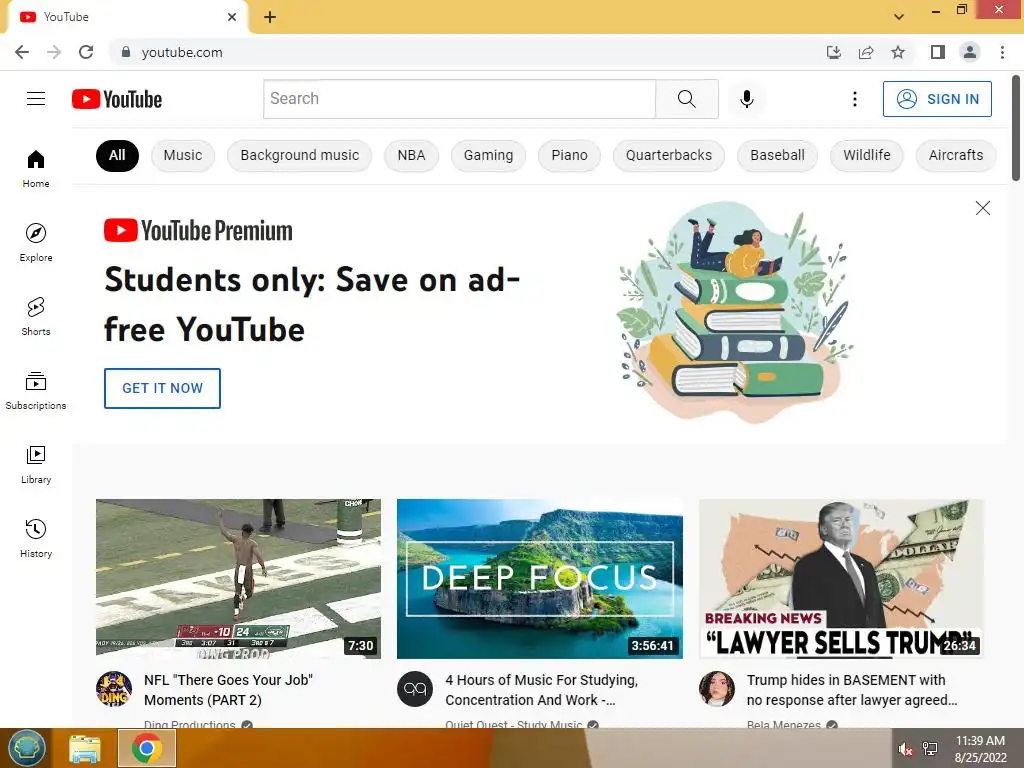
Task: Open NFL "There Goes Your Job" title
Action: click(229, 690)
